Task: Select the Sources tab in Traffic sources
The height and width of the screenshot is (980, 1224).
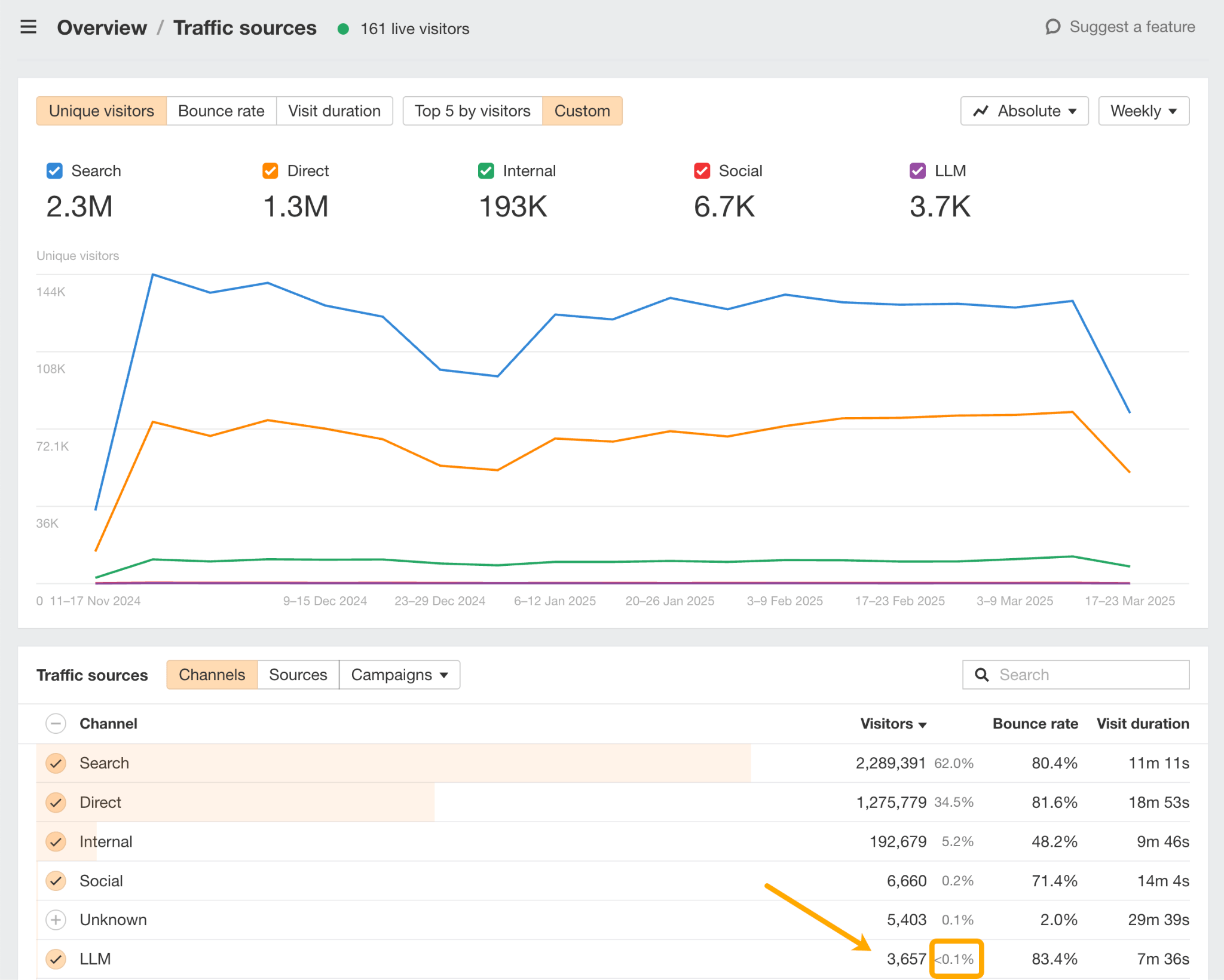Action: coord(298,674)
